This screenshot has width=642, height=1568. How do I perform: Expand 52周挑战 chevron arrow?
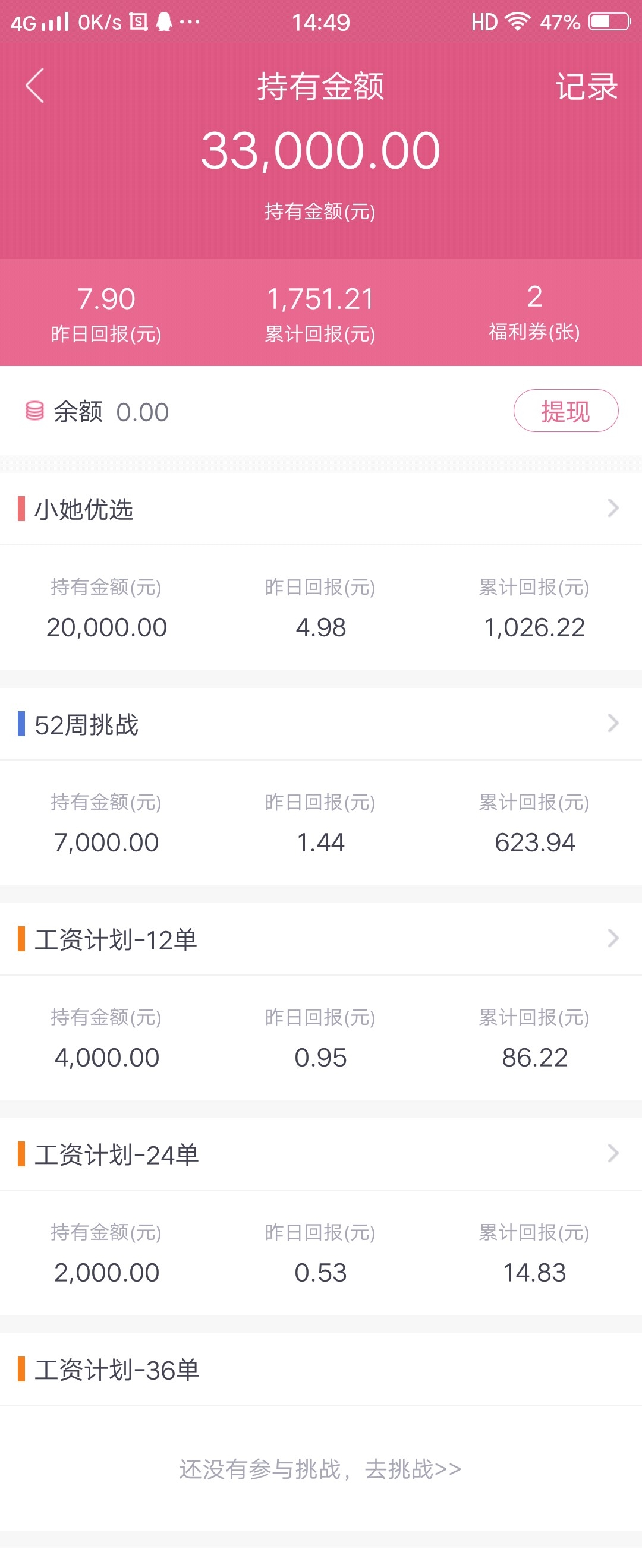pos(613,723)
